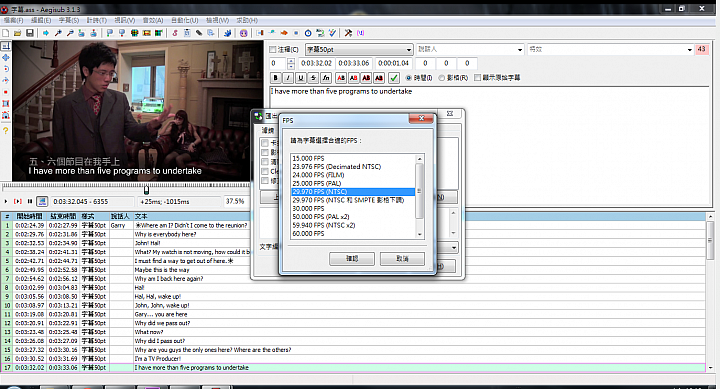This screenshot has width=720, height=389.
Task: Open the font name (fn) chooser
Action: (x=326, y=78)
